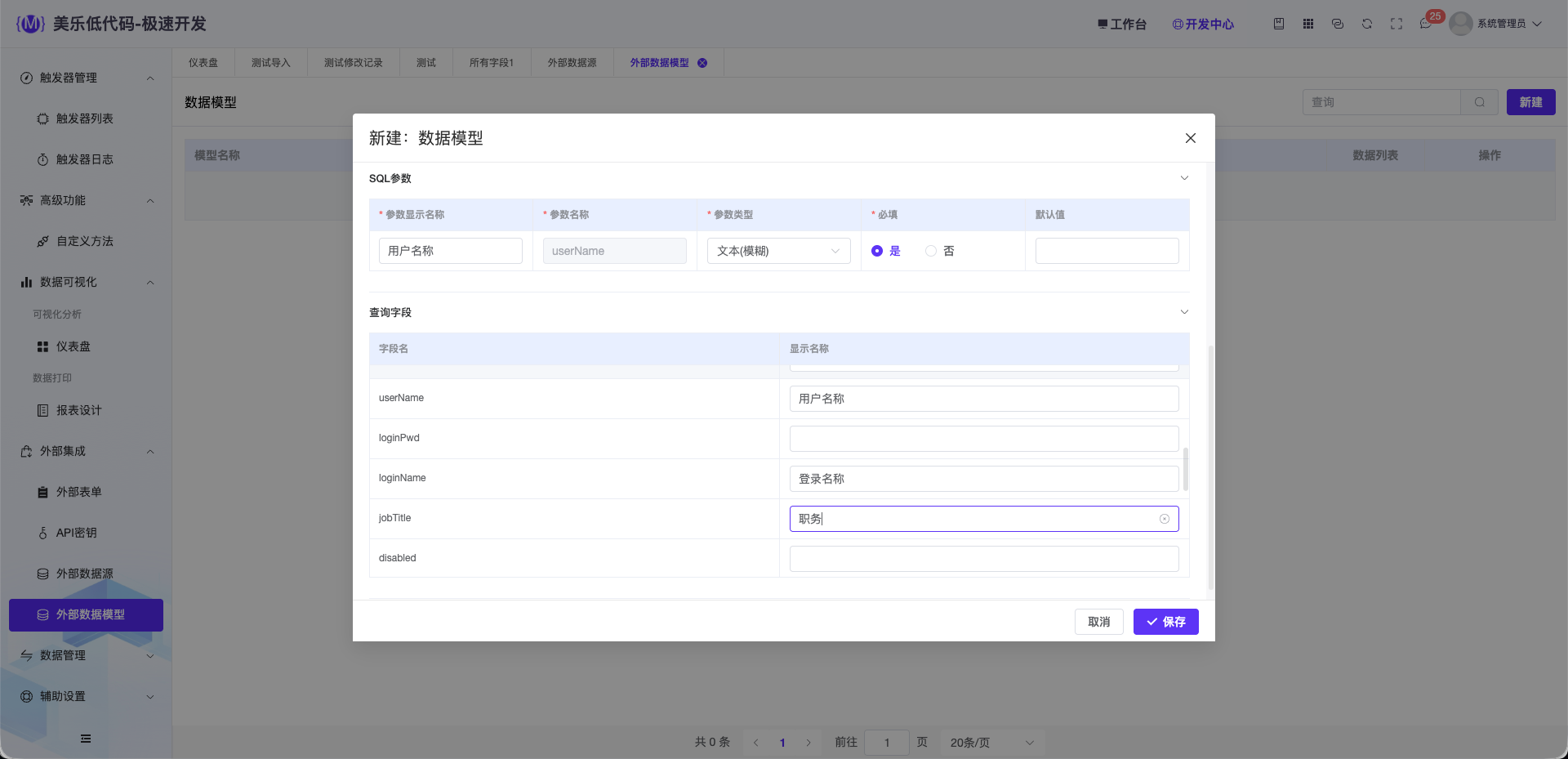Select 外部数据模型 in sidebar

[x=87, y=614]
